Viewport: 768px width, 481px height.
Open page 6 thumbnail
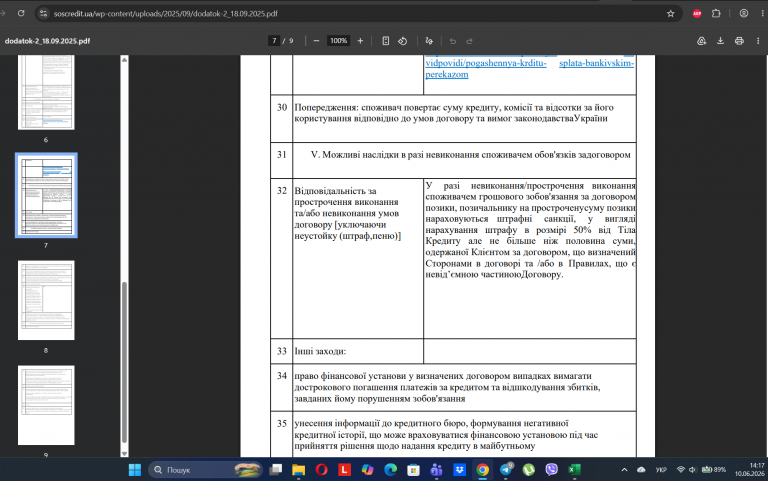click(46, 93)
